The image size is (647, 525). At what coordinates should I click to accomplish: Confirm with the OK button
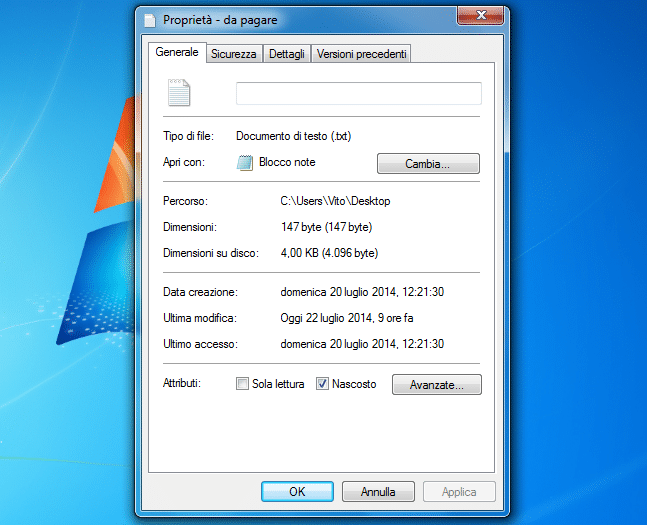pyautogui.click(x=297, y=492)
